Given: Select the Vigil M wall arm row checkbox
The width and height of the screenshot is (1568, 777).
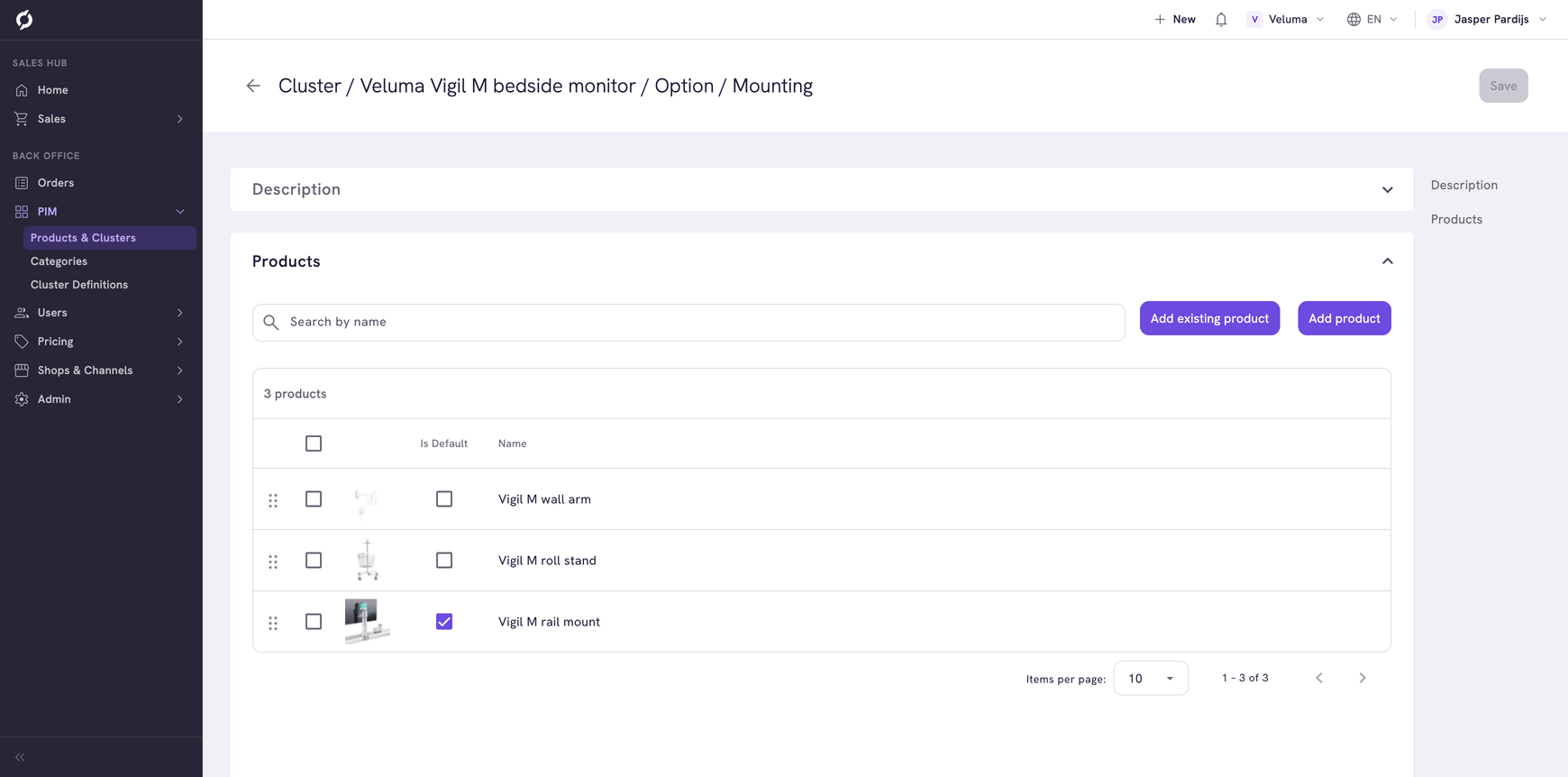Looking at the screenshot, I should [x=314, y=499].
